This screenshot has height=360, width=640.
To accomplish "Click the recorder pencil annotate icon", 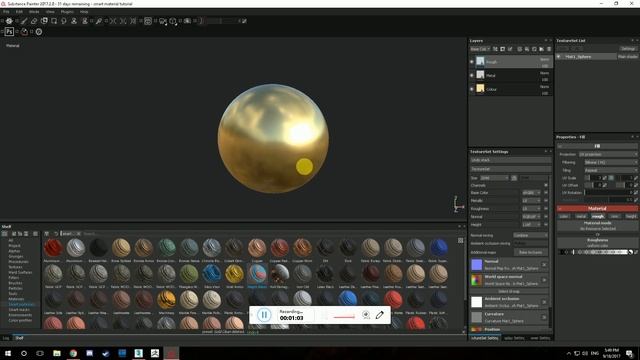I will 380,315.
